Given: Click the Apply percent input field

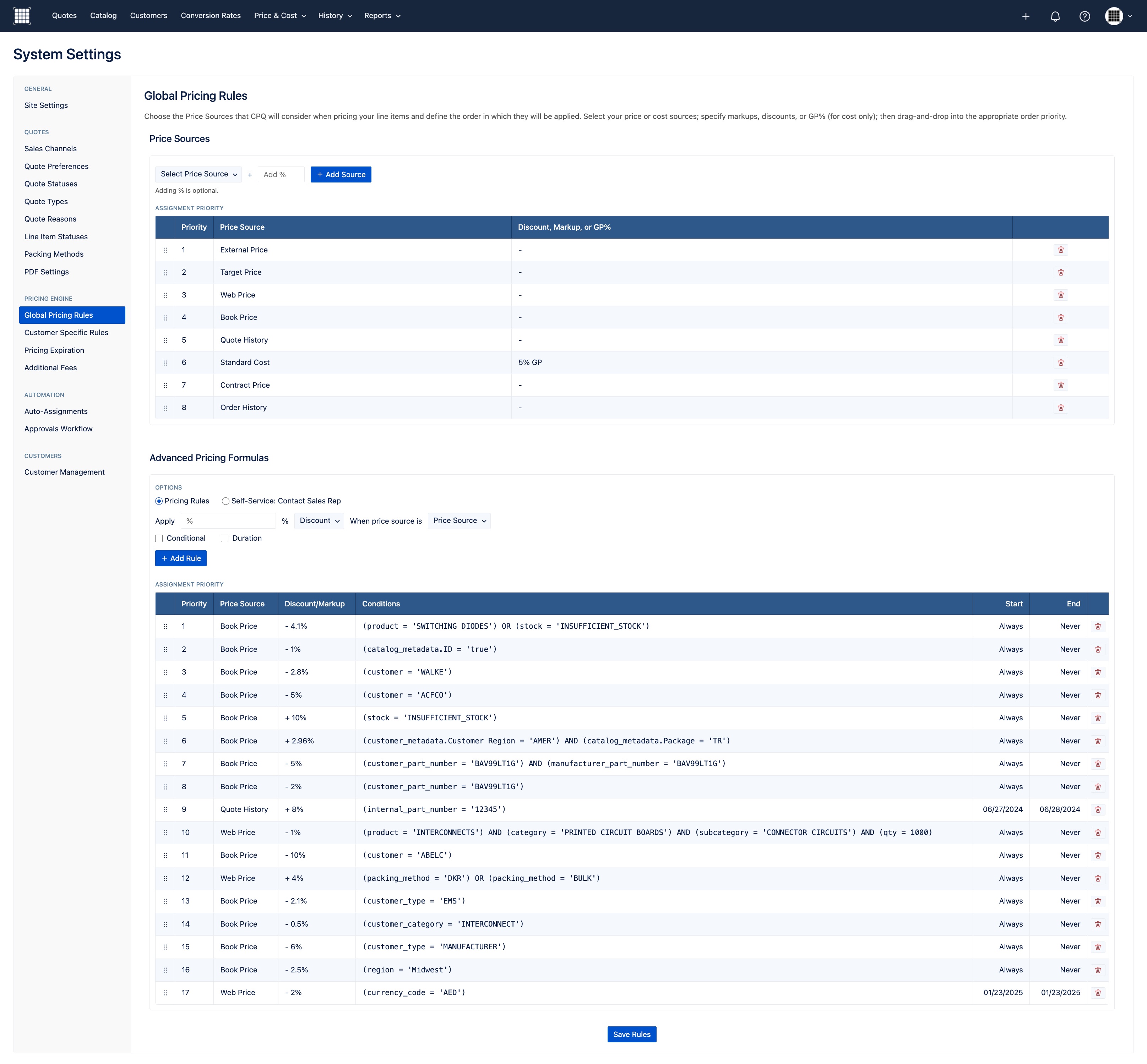Looking at the screenshot, I should tap(228, 521).
